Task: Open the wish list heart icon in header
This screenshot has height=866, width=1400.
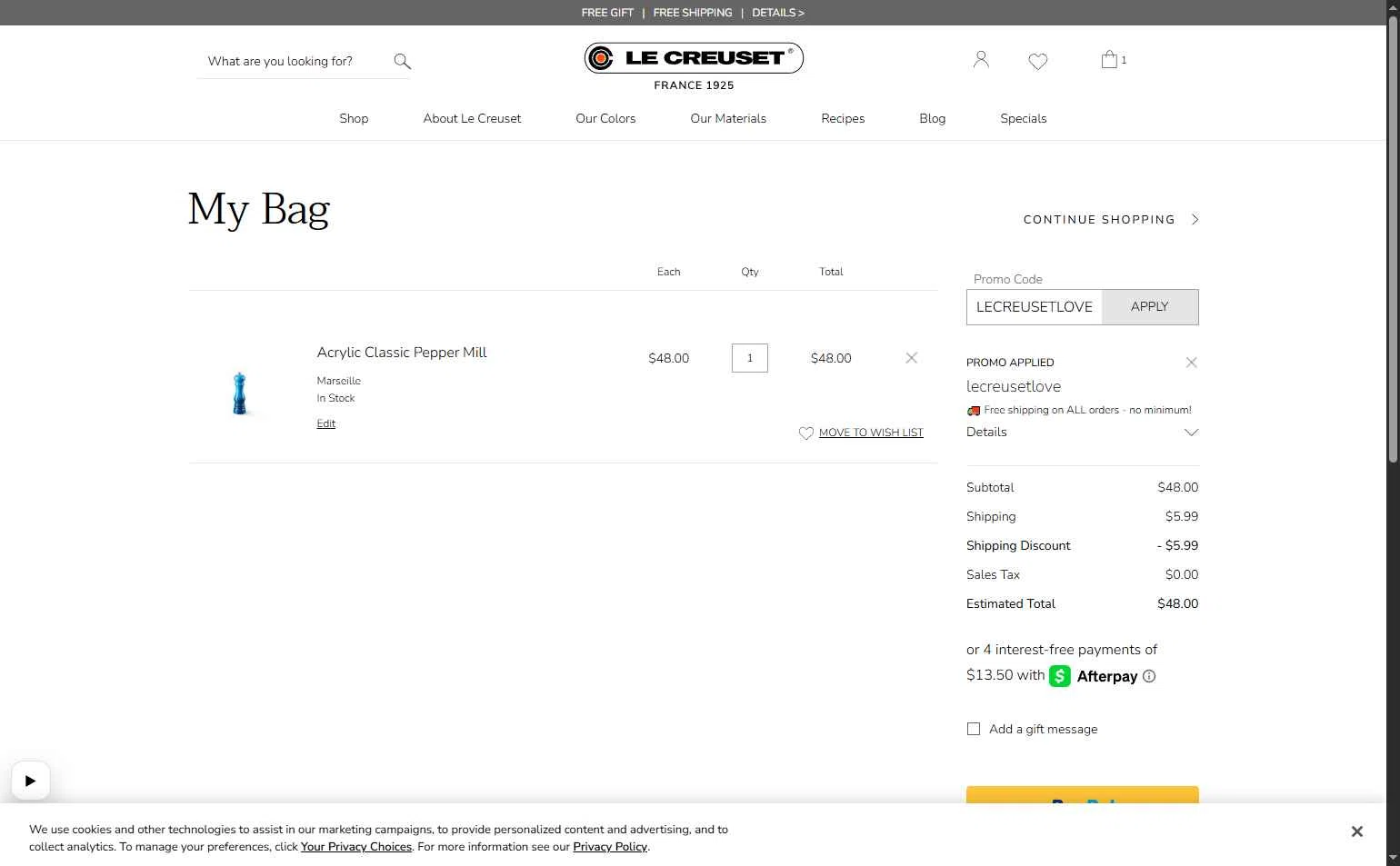Action: [1038, 61]
